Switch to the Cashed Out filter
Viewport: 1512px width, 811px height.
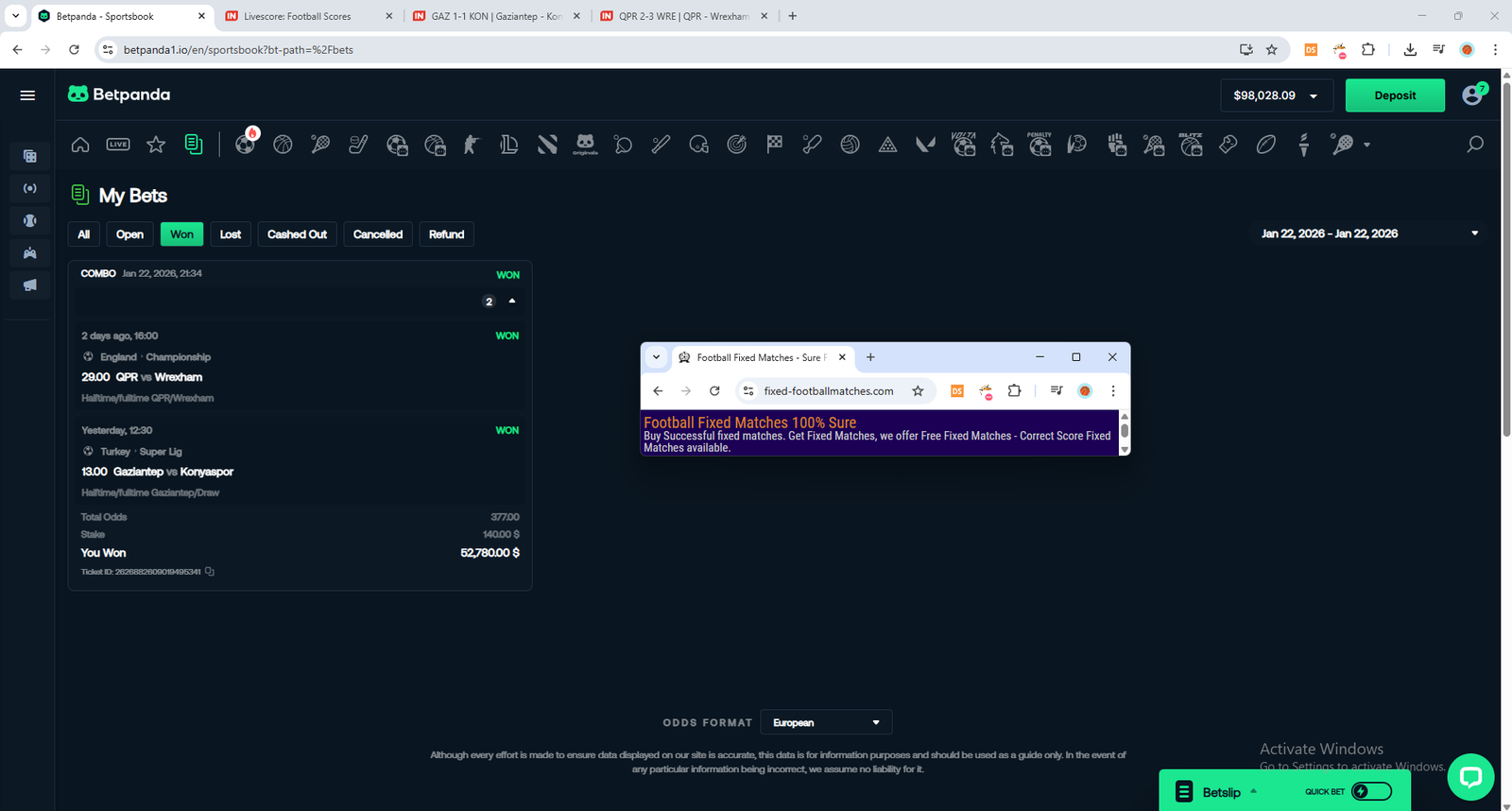click(297, 234)
